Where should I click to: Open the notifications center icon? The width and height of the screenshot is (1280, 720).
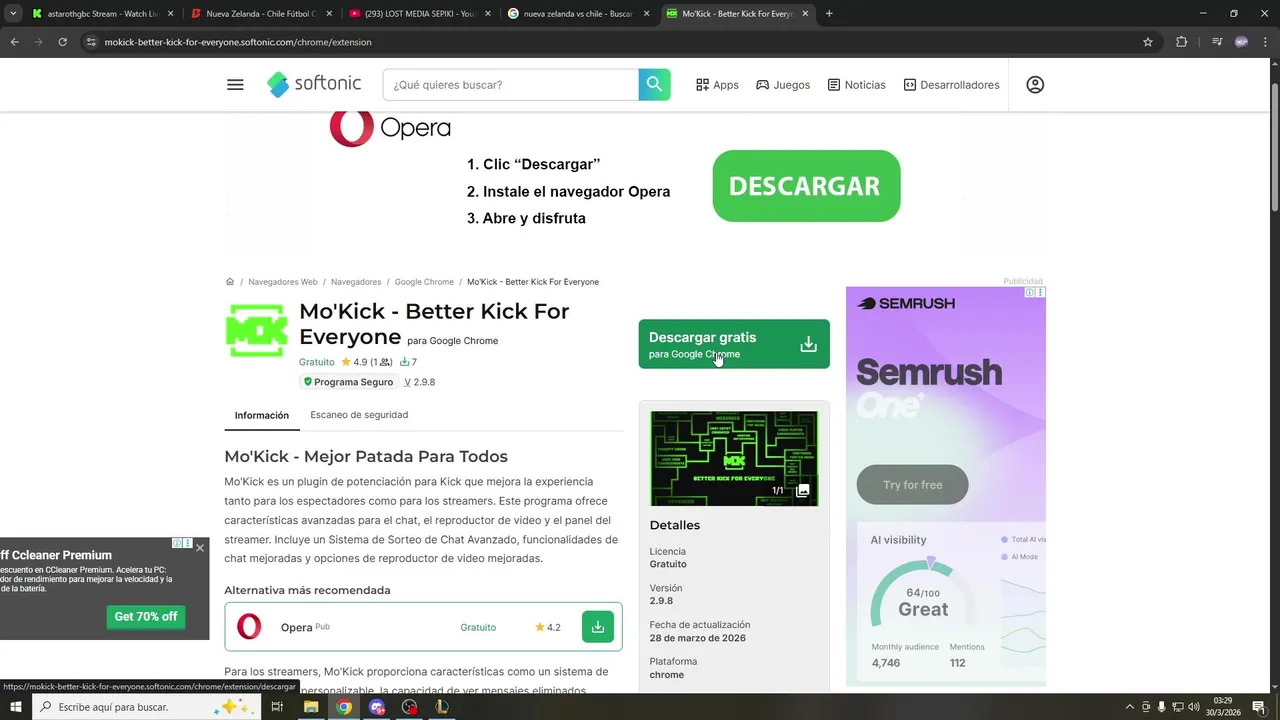pos(1258,707)
